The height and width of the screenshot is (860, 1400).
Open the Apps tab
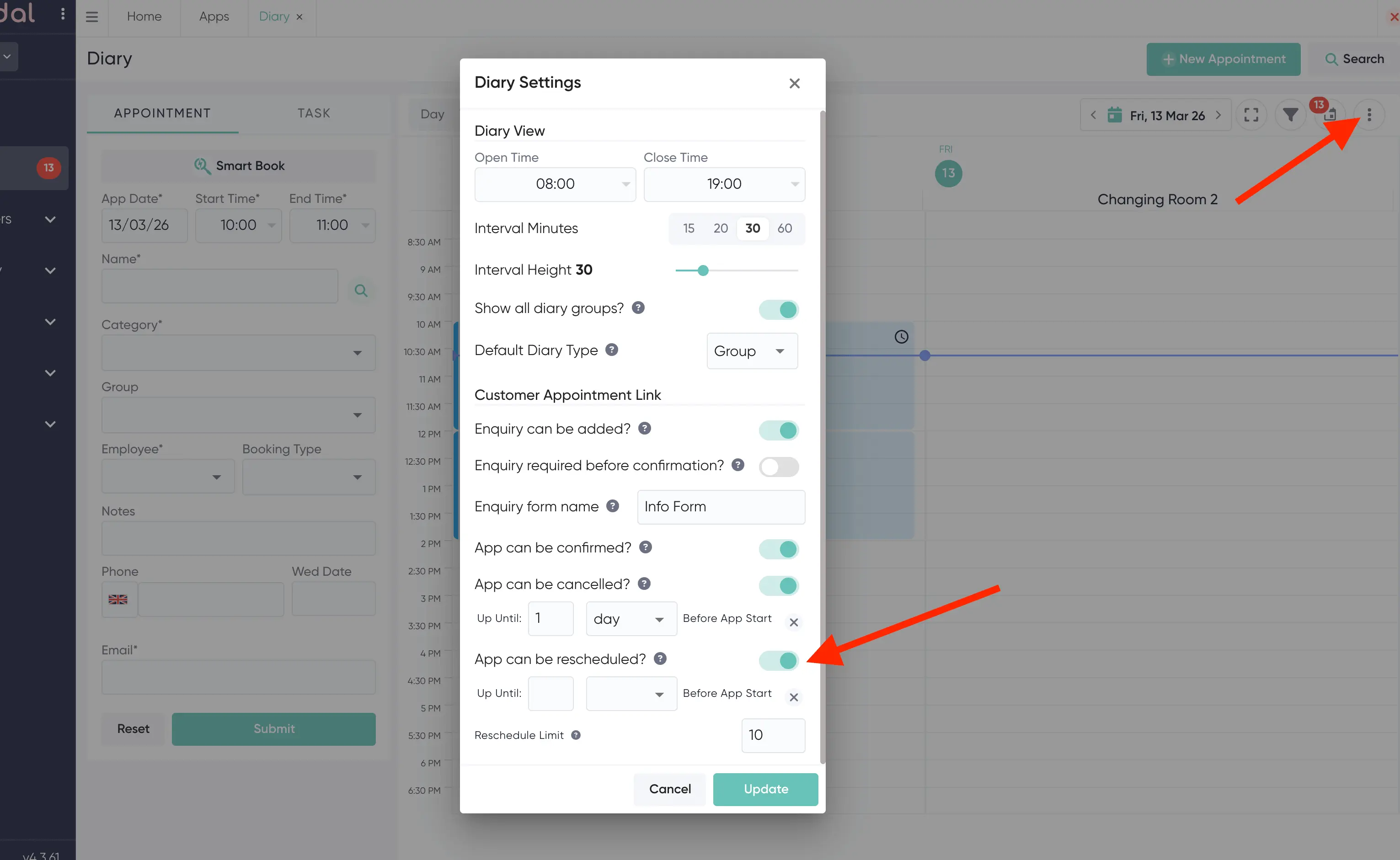pyautogui.click(x=214, y=16)
